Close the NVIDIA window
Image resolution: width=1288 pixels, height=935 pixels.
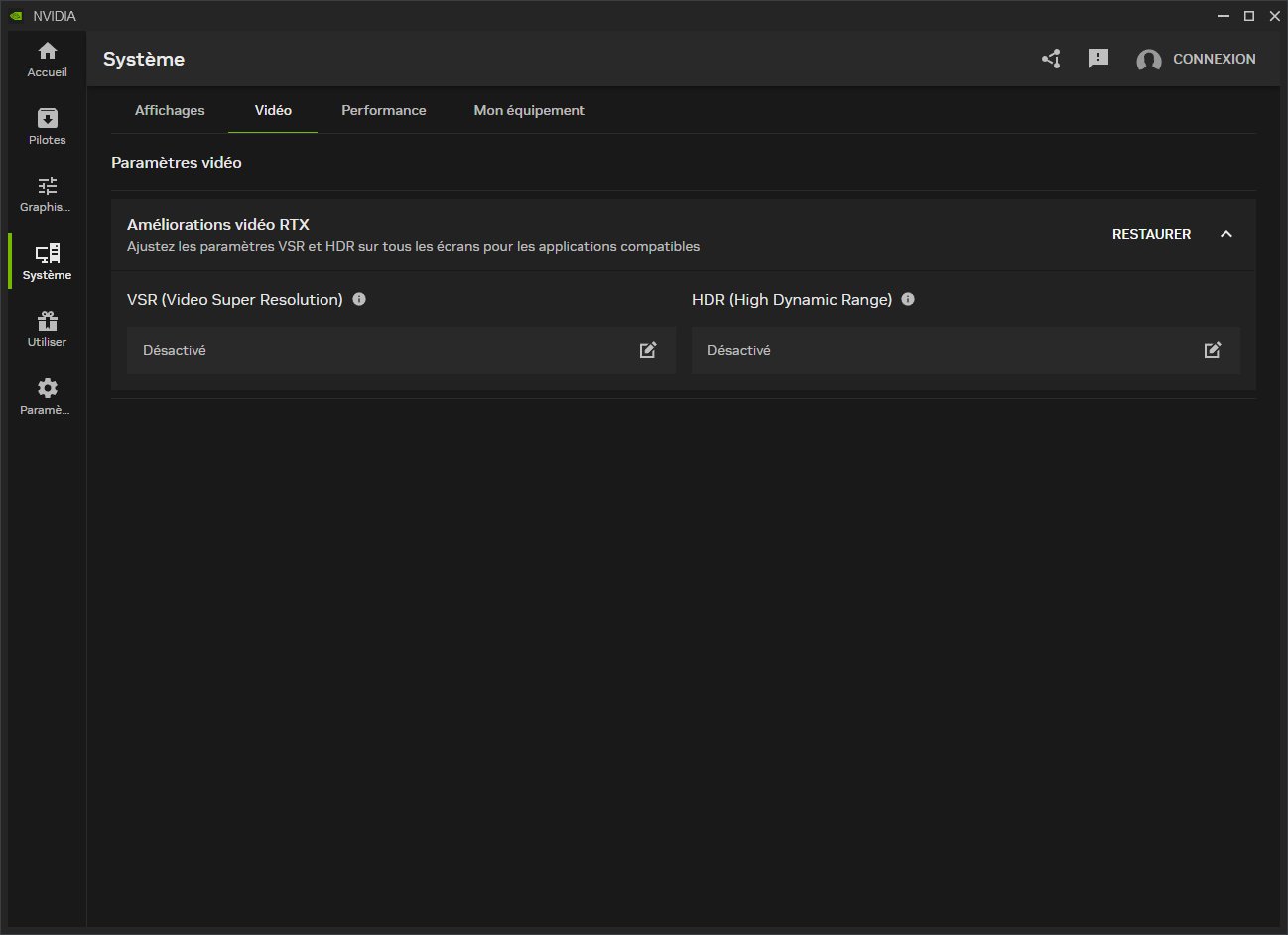click(1275, 16)
